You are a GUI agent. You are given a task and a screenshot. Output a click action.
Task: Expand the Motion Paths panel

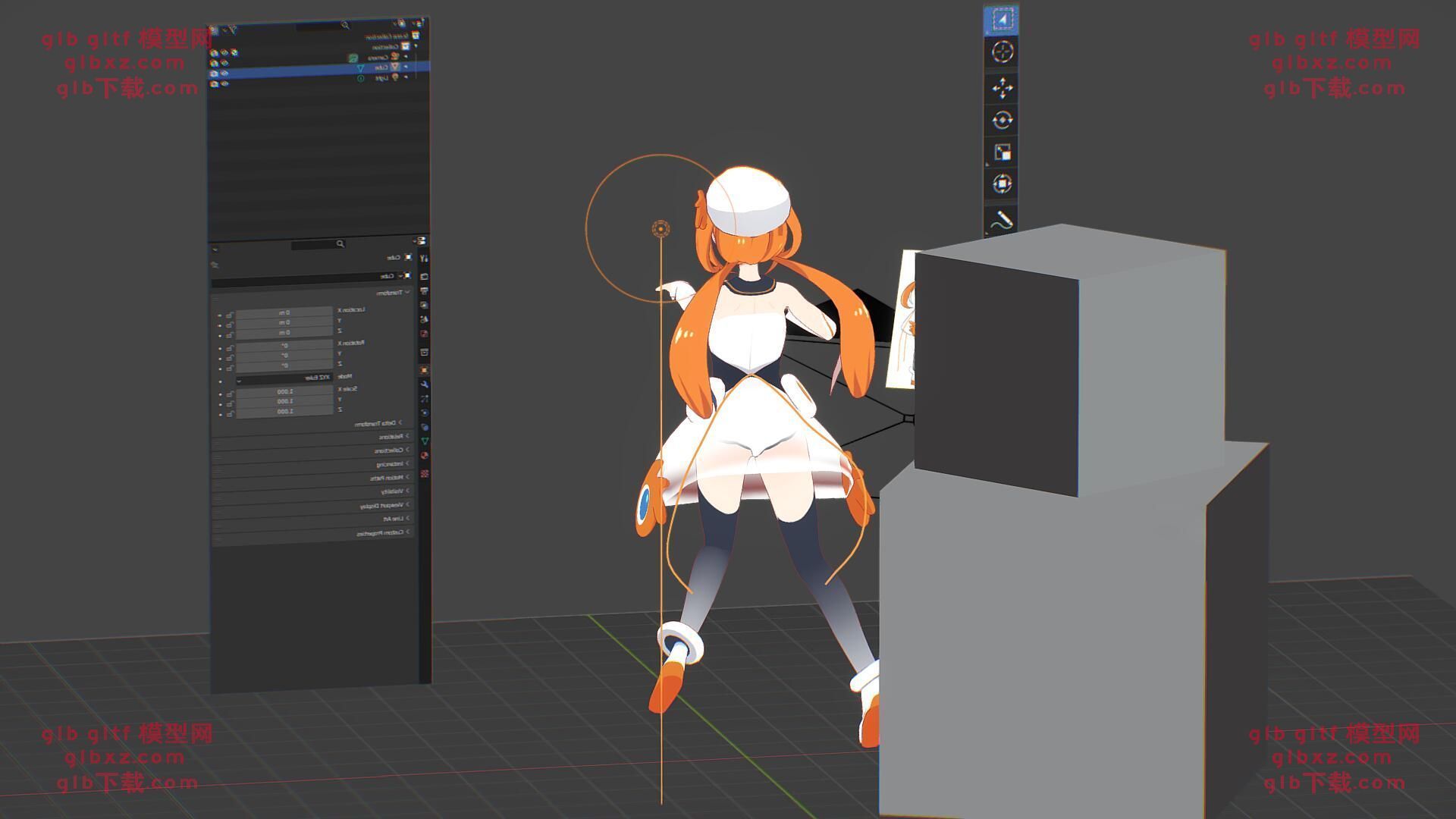click(x=390, y=478)
